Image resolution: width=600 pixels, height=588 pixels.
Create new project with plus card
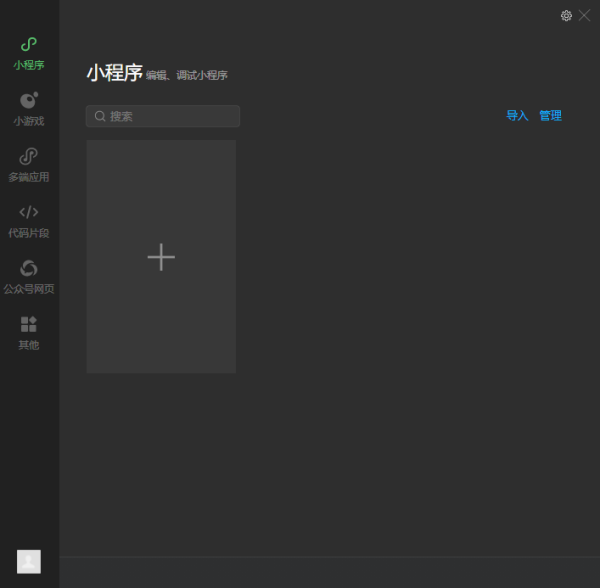tap(161, 257)
